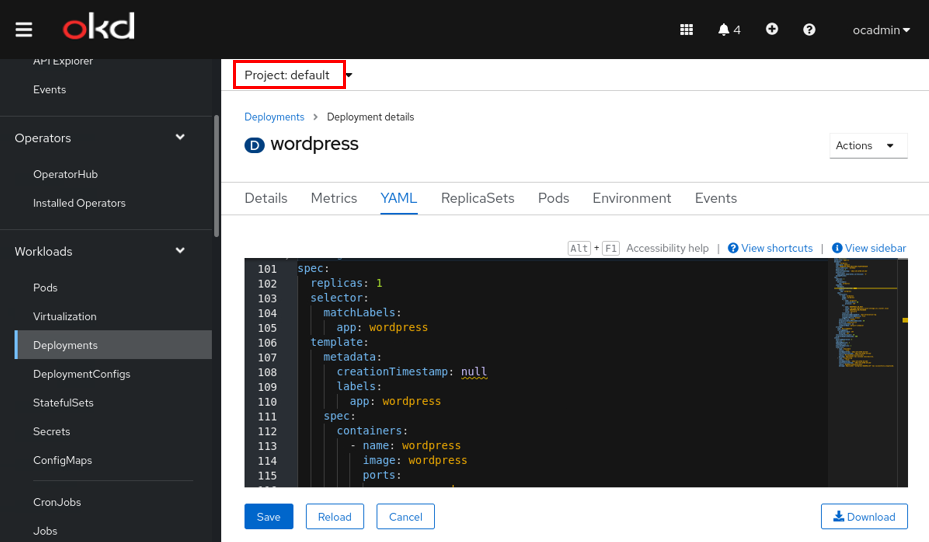Toggle the hamburger navigation menu
Image resolution: width=929 pixels, height=542 pixels.
coord(24,29)
